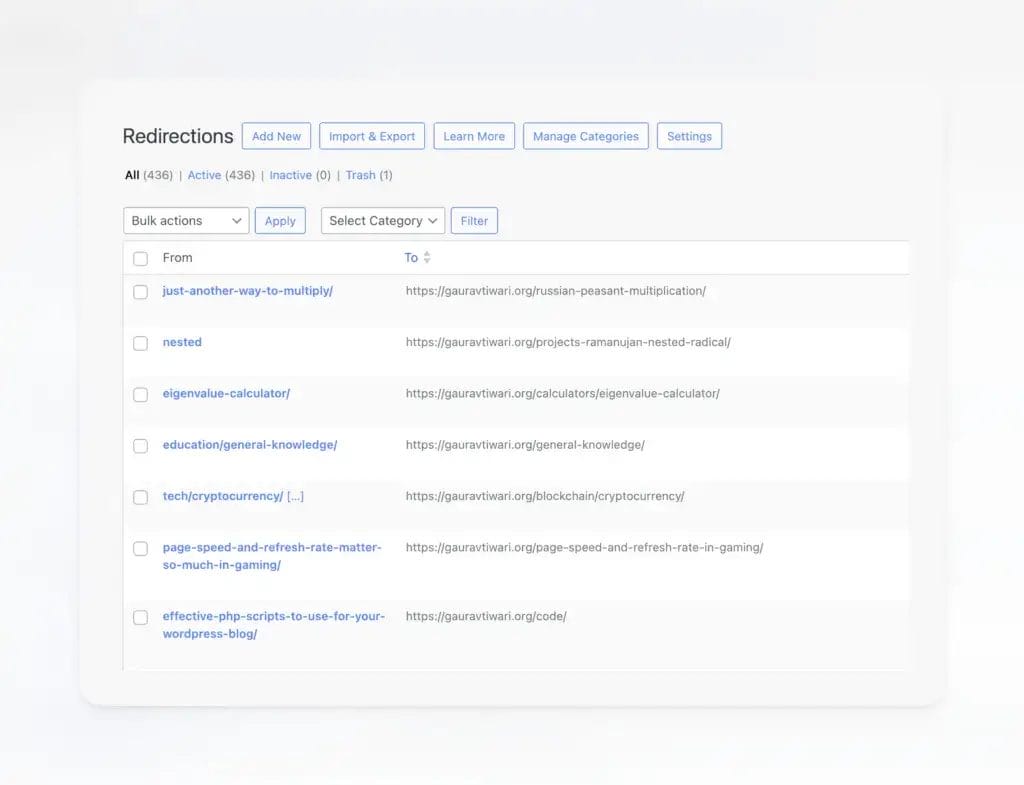Sort redirects by the To column

tap(417, 257)
